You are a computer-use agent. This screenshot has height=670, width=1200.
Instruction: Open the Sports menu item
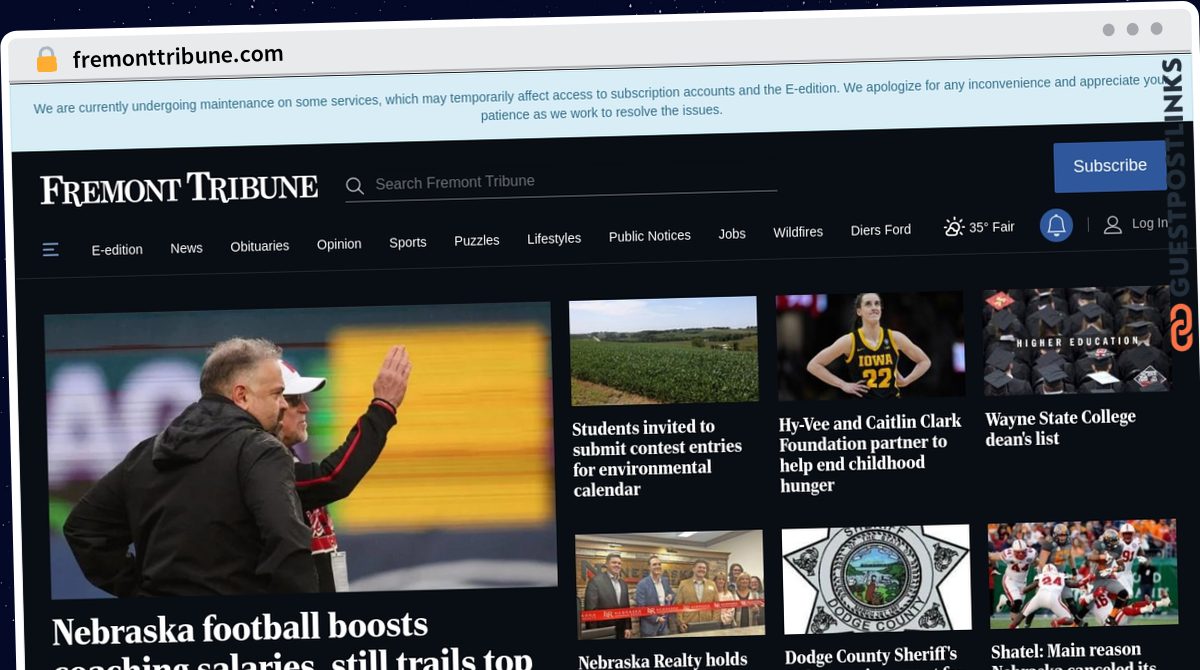click(x=408, y=242)
